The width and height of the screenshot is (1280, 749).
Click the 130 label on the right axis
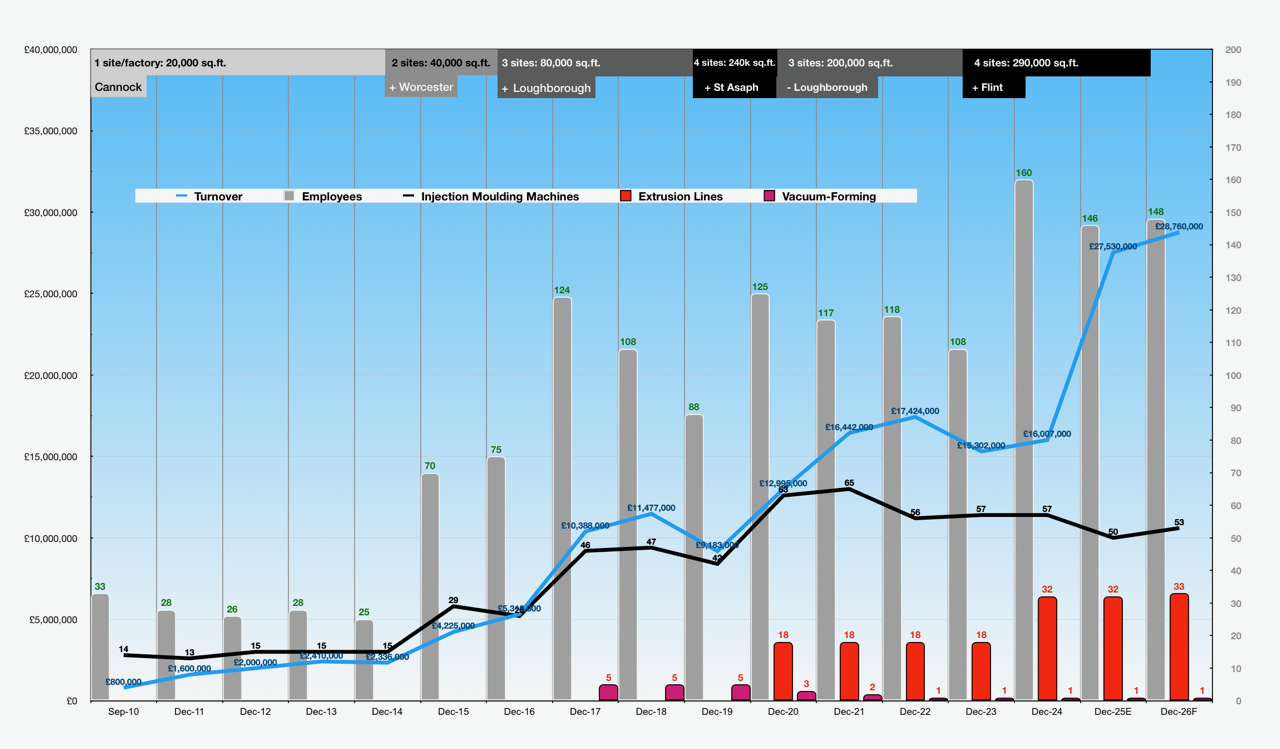pos(1233,278)
